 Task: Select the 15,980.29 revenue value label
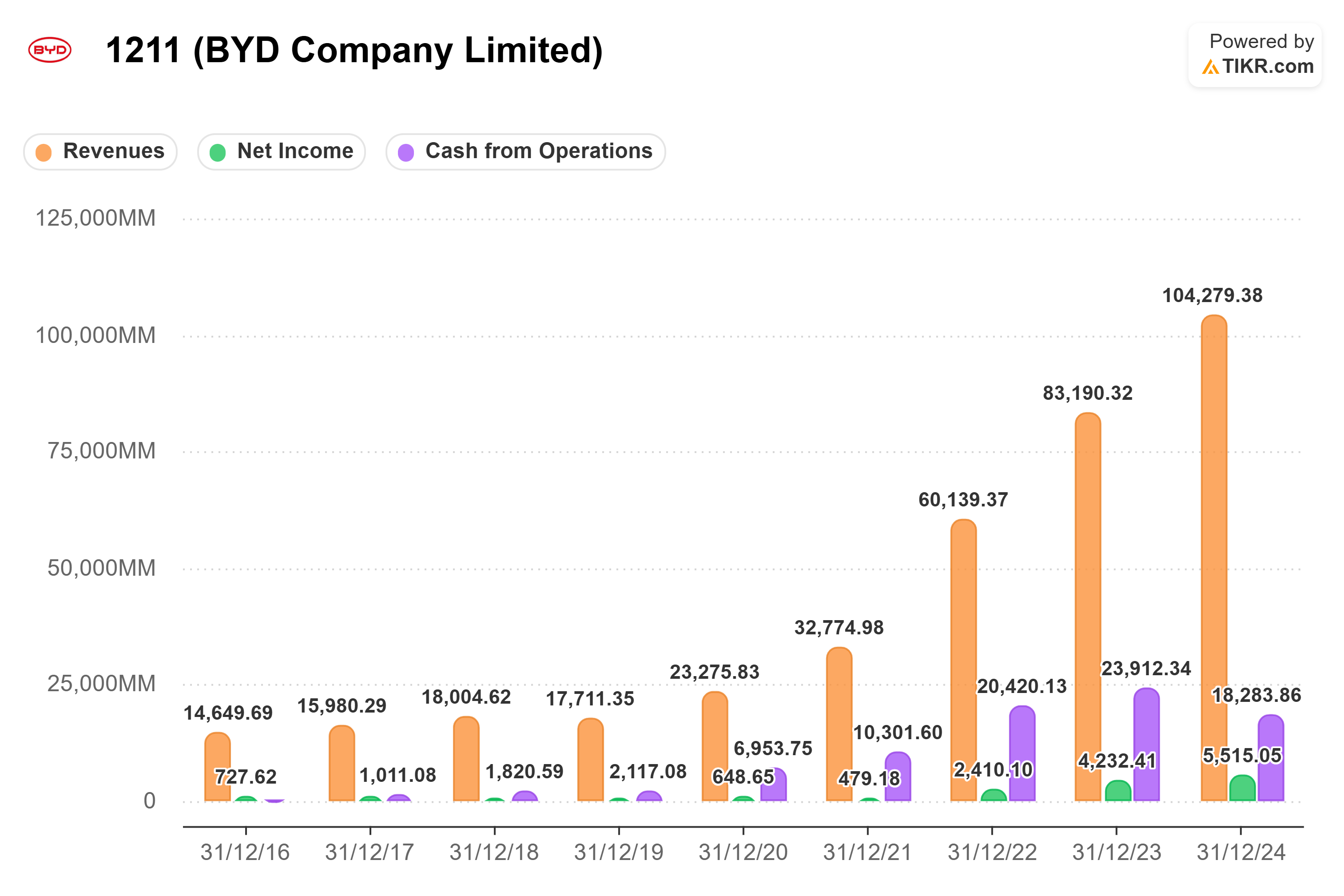pyautogui.click(x=342, y=706)
